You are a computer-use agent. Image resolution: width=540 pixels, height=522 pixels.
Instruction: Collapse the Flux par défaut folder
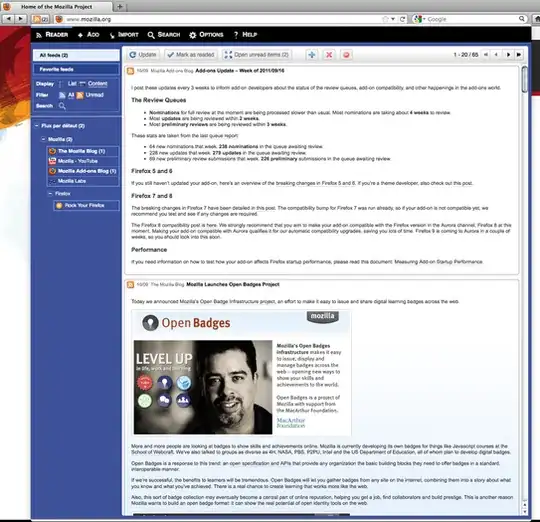click(37, 126)
